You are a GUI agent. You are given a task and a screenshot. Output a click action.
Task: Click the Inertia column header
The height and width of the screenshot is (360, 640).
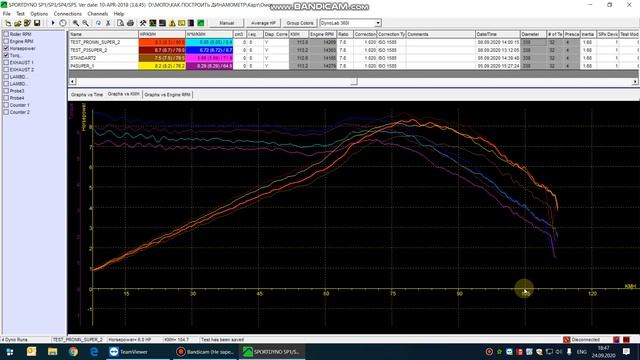pyautogui.click(x=588, y=34)
